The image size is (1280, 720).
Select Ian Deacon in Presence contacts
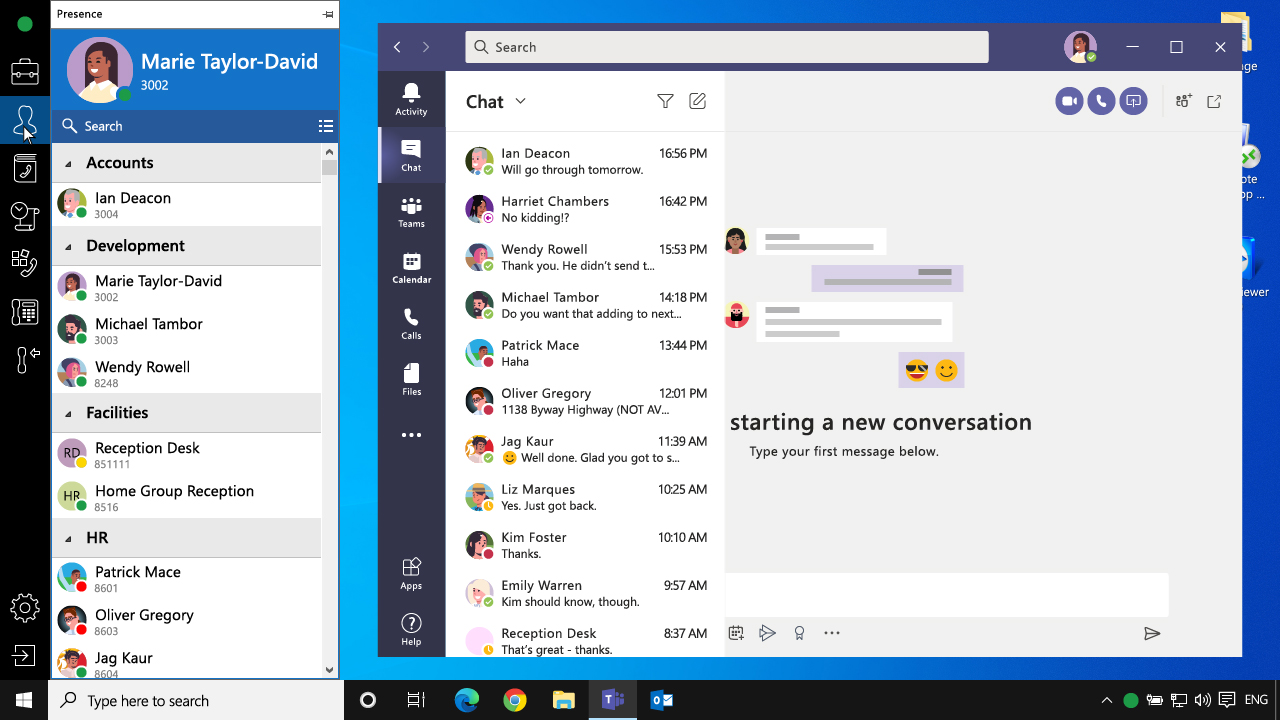187,204
